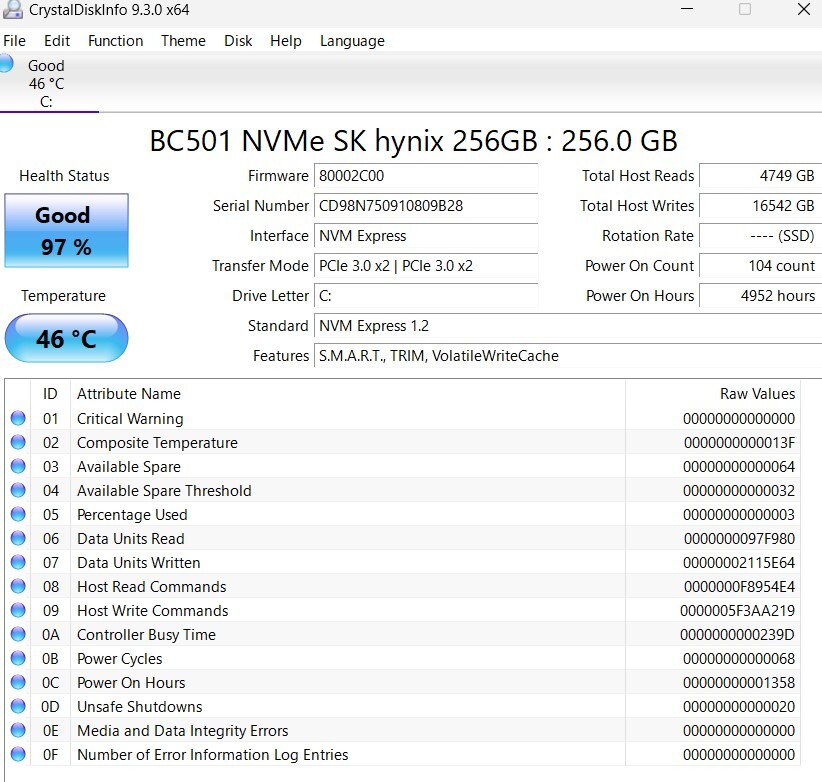The height and width of the screenshot is (782, 822).
Task: Click the status icon beside Composite Temperature
Action: pos(18,443)
